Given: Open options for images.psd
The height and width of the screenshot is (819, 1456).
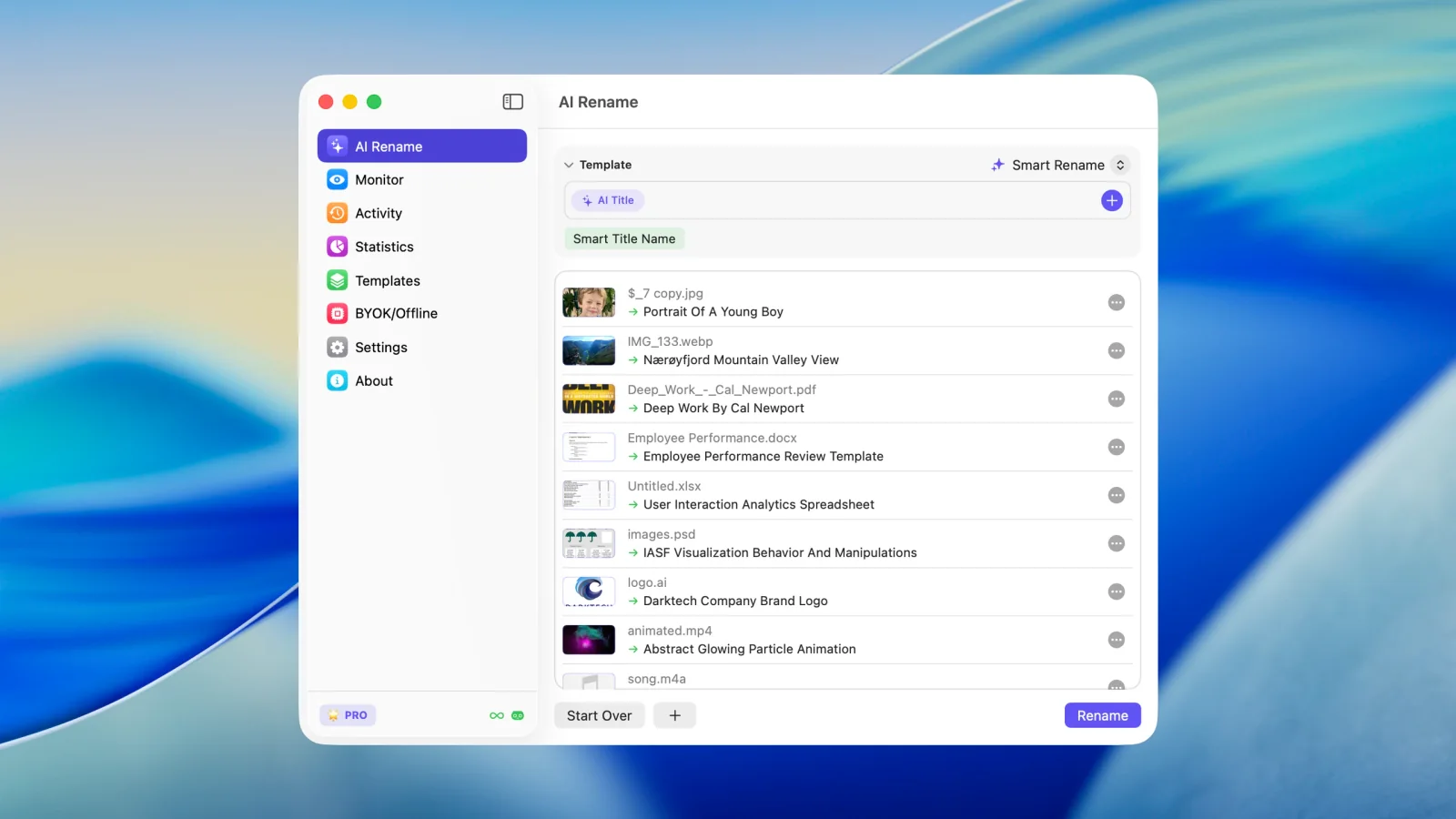Looking at the screenshot, I should coord(1117,543).
